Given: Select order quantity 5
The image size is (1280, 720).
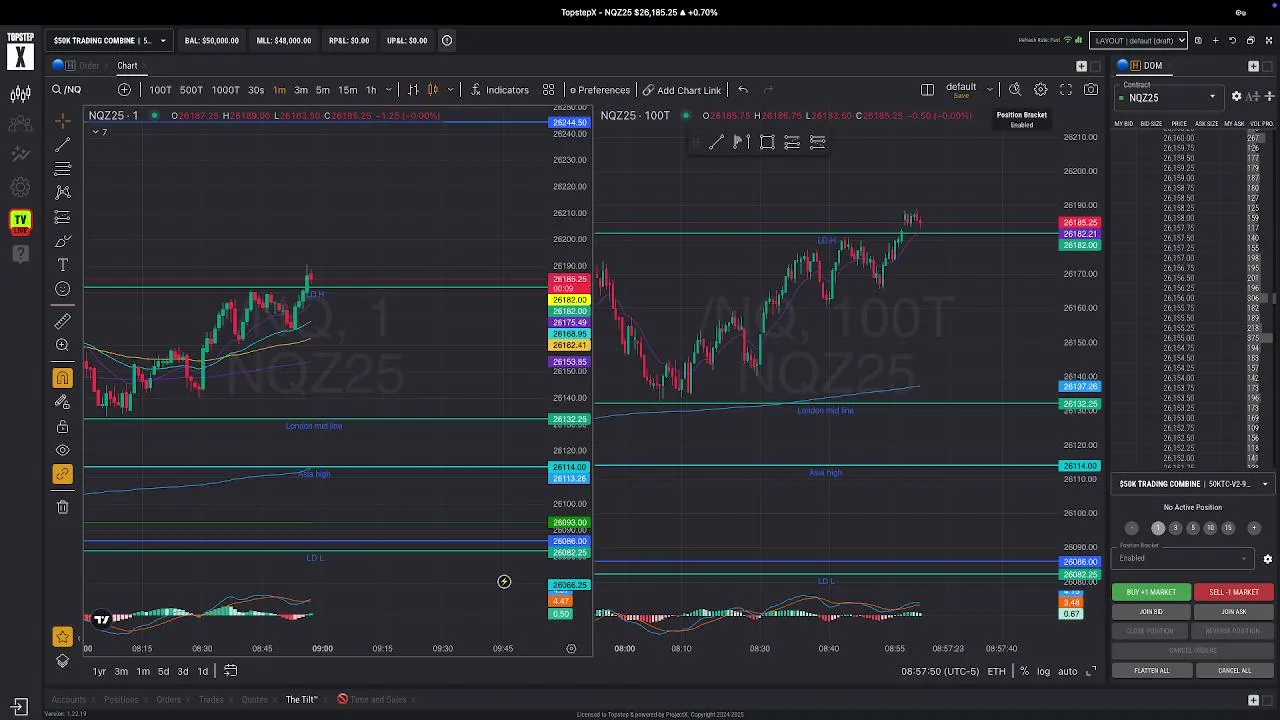Looking at the screenshot, I should point(1192,528).
